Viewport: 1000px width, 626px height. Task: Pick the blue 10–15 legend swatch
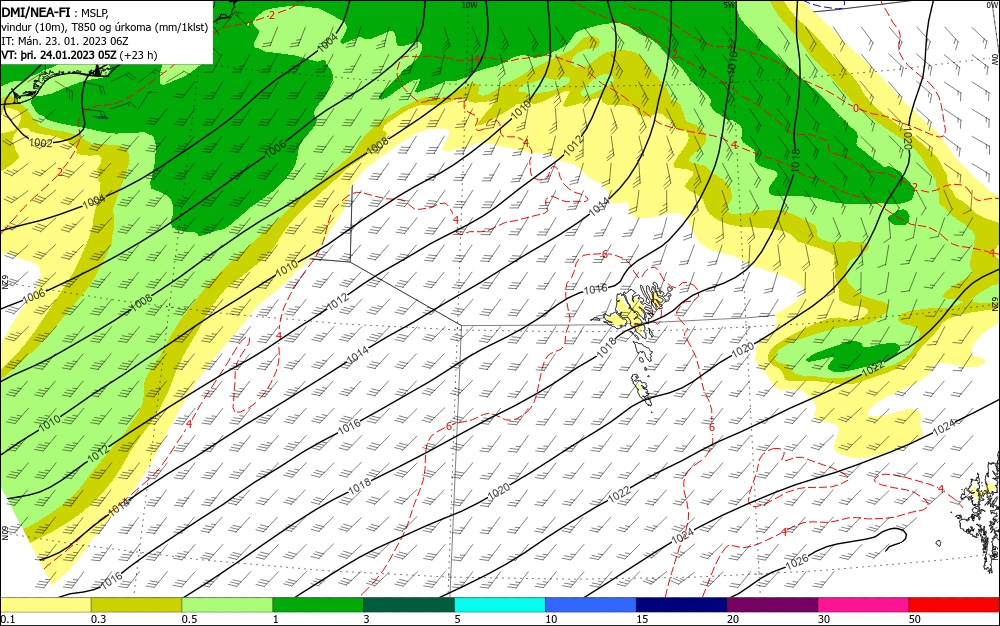591,604
